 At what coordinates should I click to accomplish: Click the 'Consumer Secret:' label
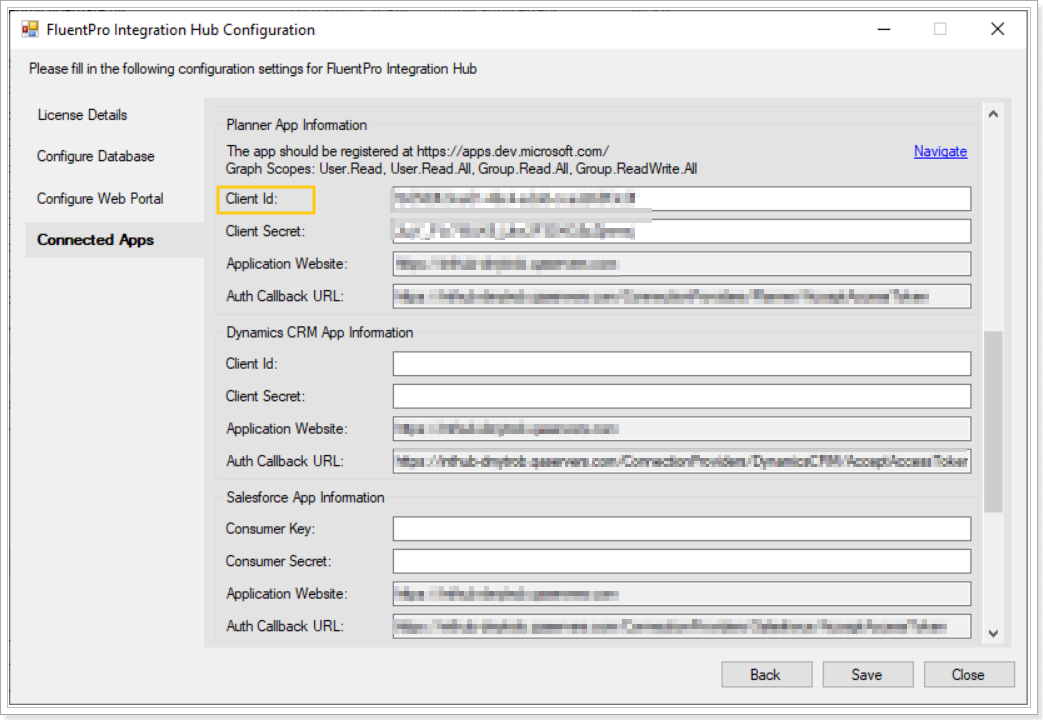click(x=278, y=561)
